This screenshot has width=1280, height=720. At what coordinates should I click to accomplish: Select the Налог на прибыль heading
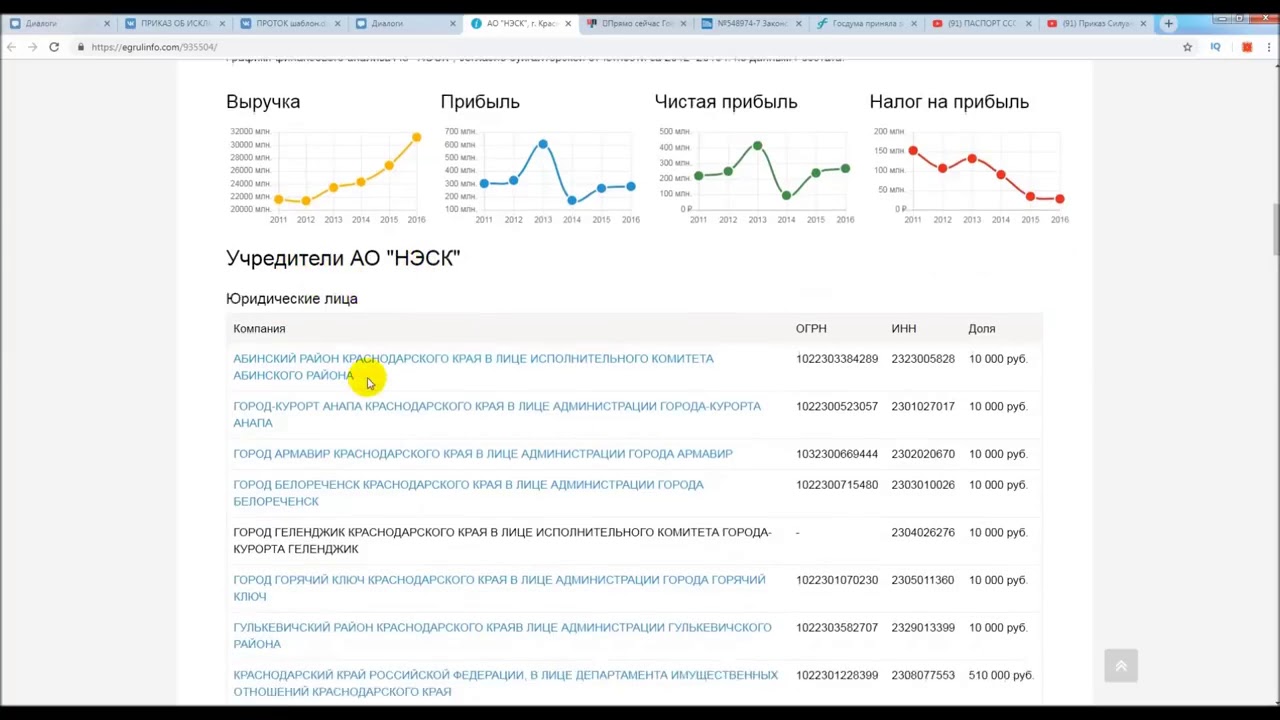[x=949, y=102]
